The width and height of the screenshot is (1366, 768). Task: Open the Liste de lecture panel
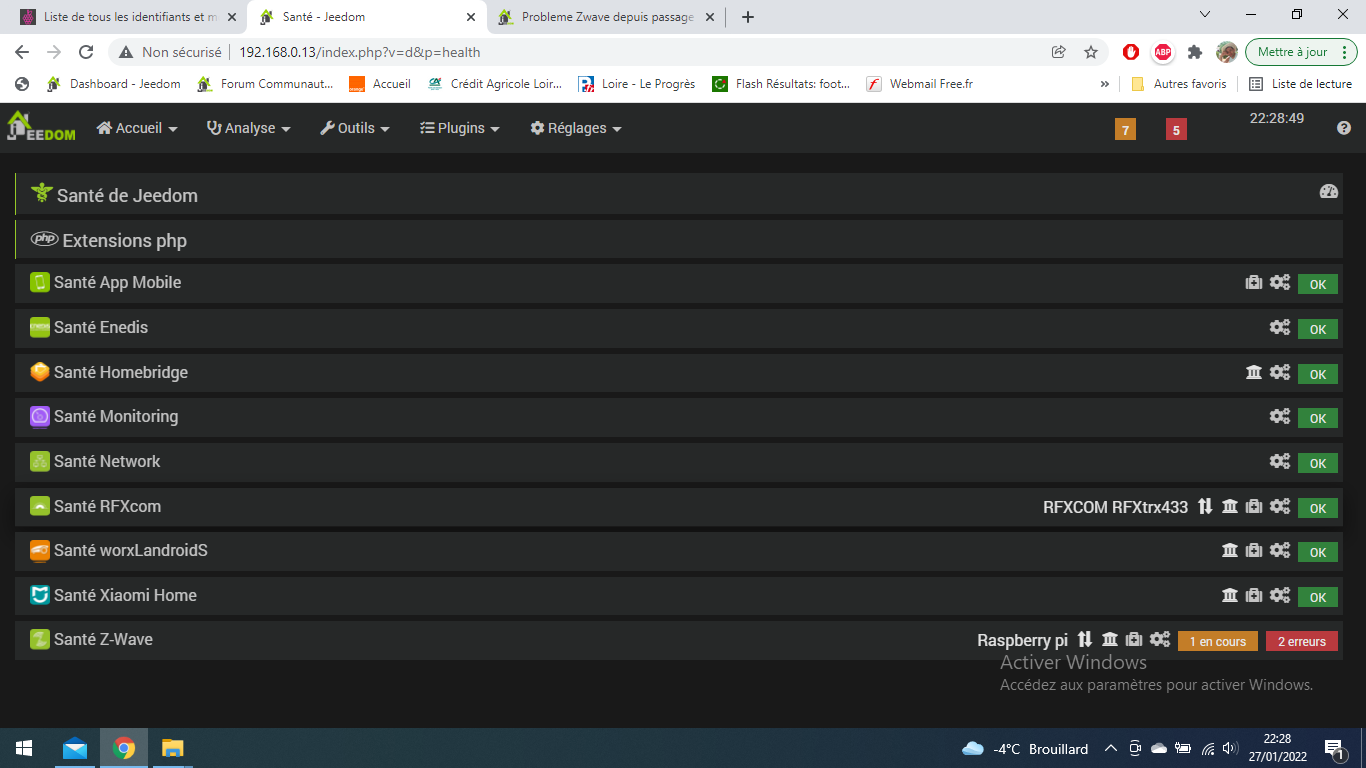click(1300, 84)
